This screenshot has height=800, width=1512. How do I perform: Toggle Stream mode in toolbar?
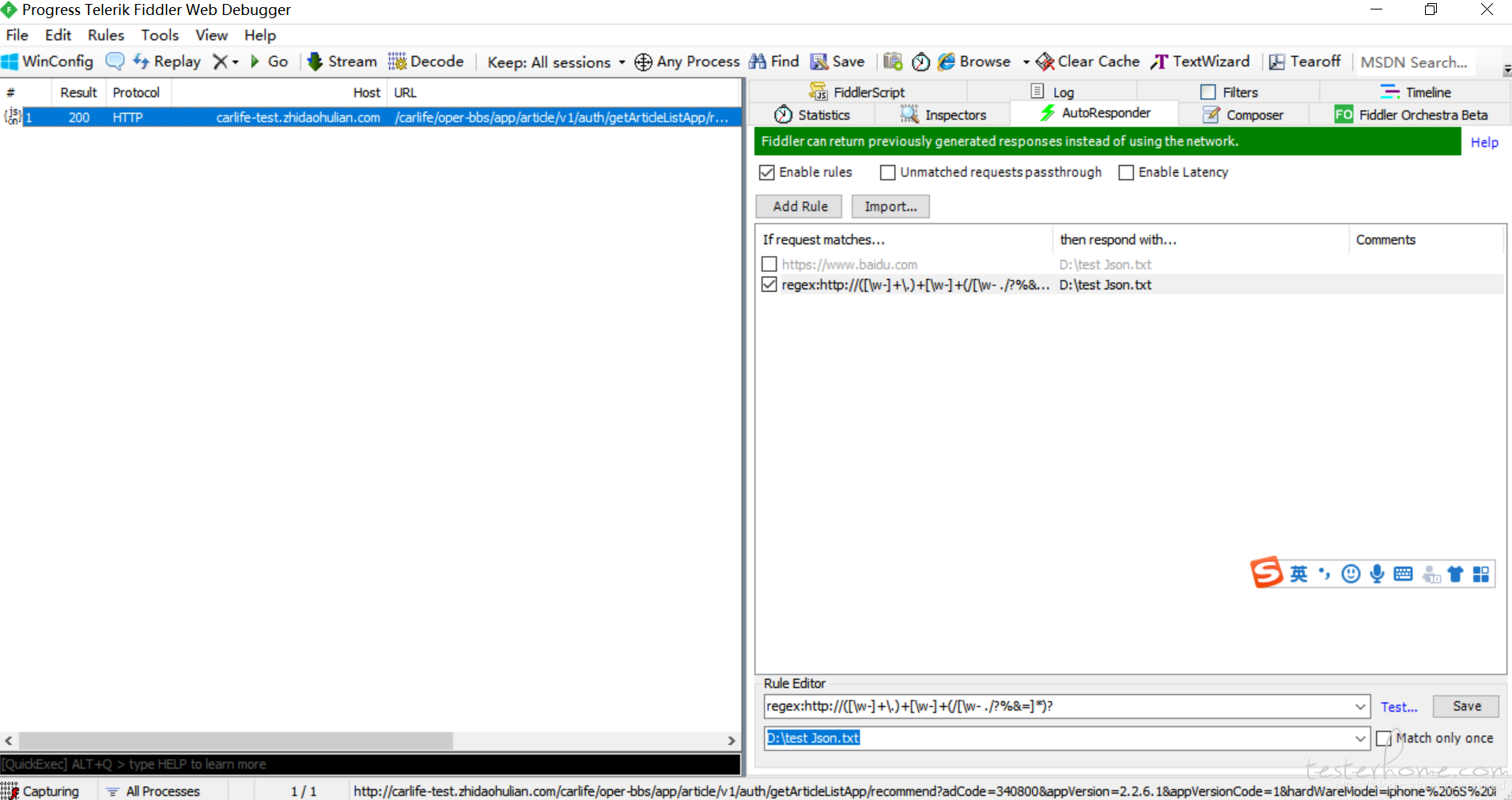pyautogui.click(x=342, y=62)
